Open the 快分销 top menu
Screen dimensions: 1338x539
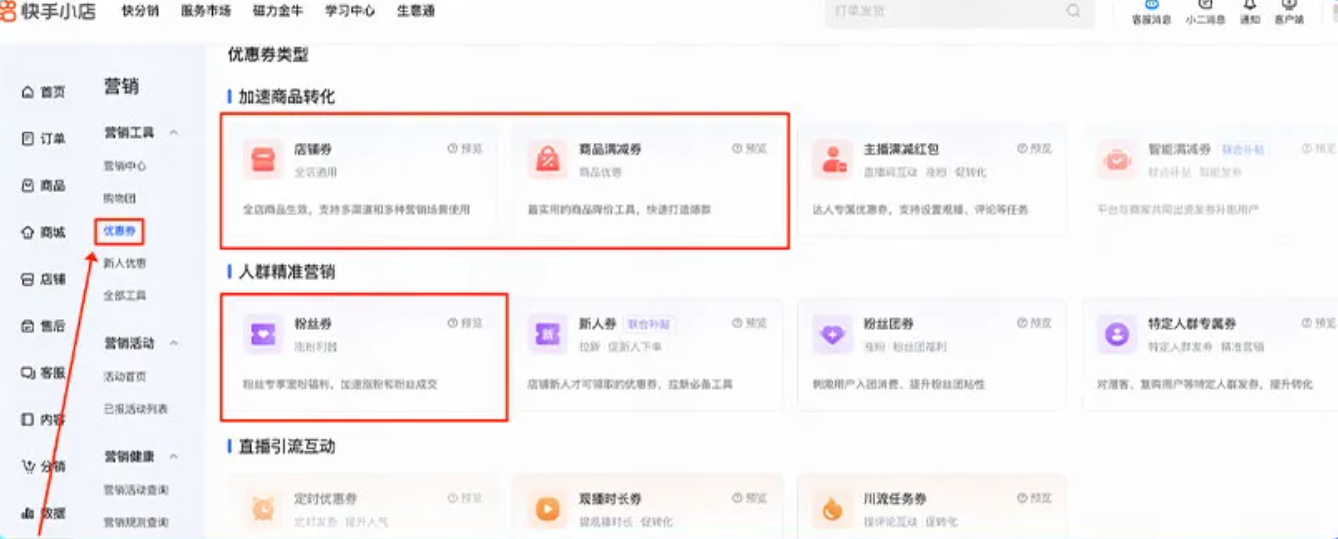[140, 11]
